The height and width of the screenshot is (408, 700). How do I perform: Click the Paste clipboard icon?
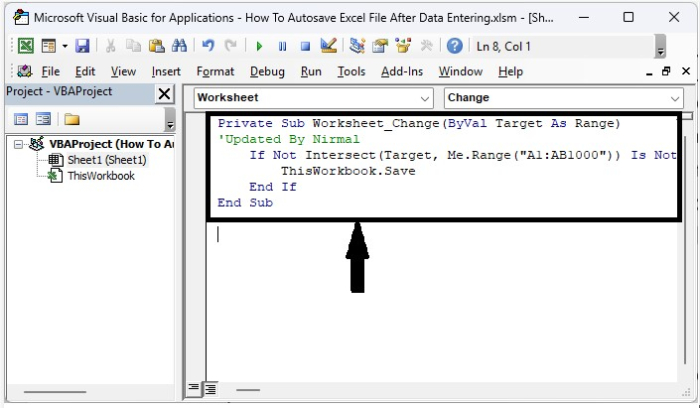click(157, 46)
